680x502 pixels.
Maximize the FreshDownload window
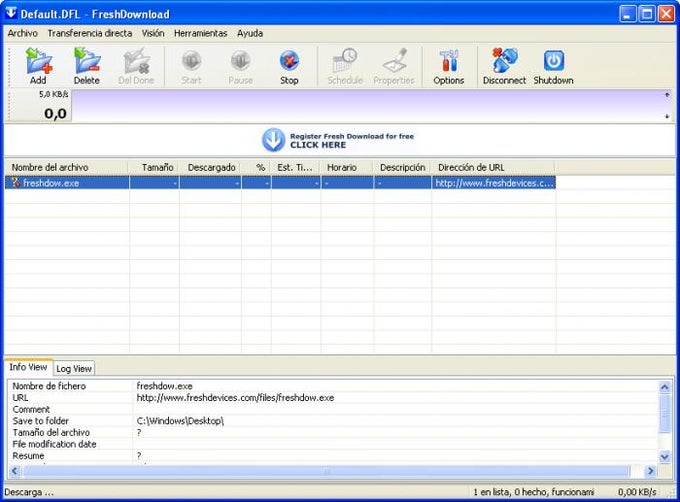click(x=647, y=14)
